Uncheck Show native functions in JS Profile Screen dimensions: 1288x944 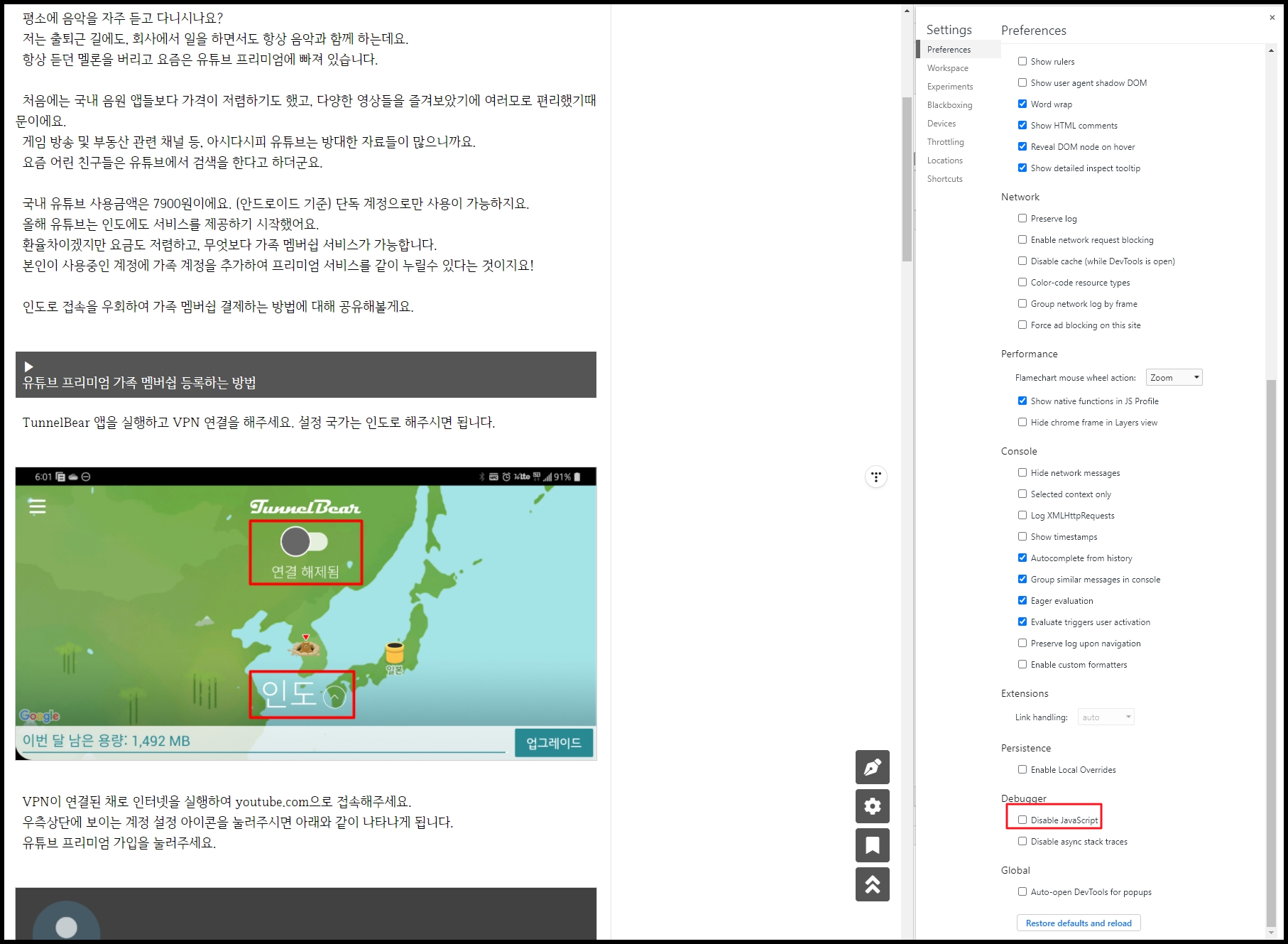click(x=1022, y=401)
